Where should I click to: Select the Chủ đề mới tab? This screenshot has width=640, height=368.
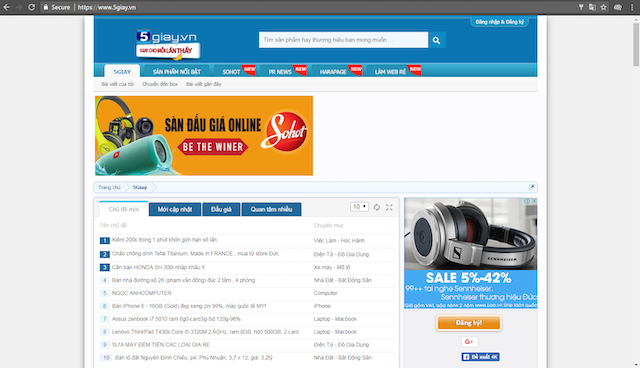pyautogui.click(x=124, y=209)
